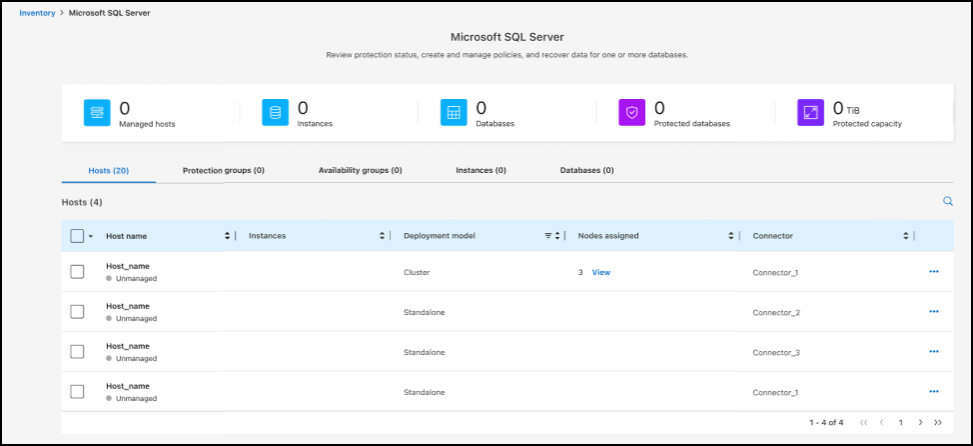Click the Protected capacity icon
Image resolution: width=973 pixels, height=446 pixels.
(x=809, y=113)
